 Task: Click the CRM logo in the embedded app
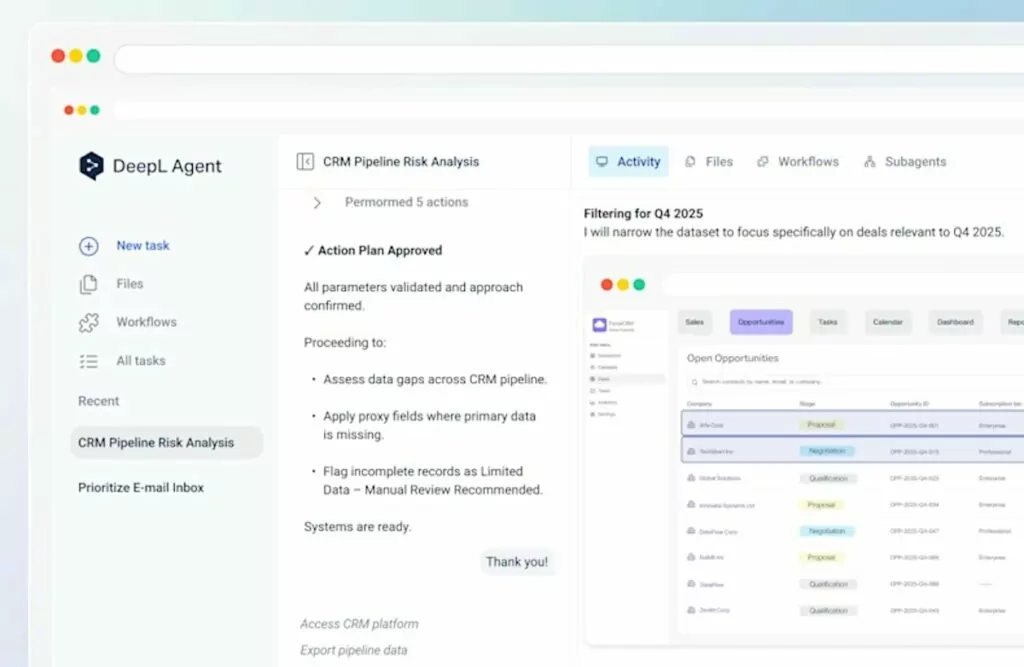click(x=598, y=322)
